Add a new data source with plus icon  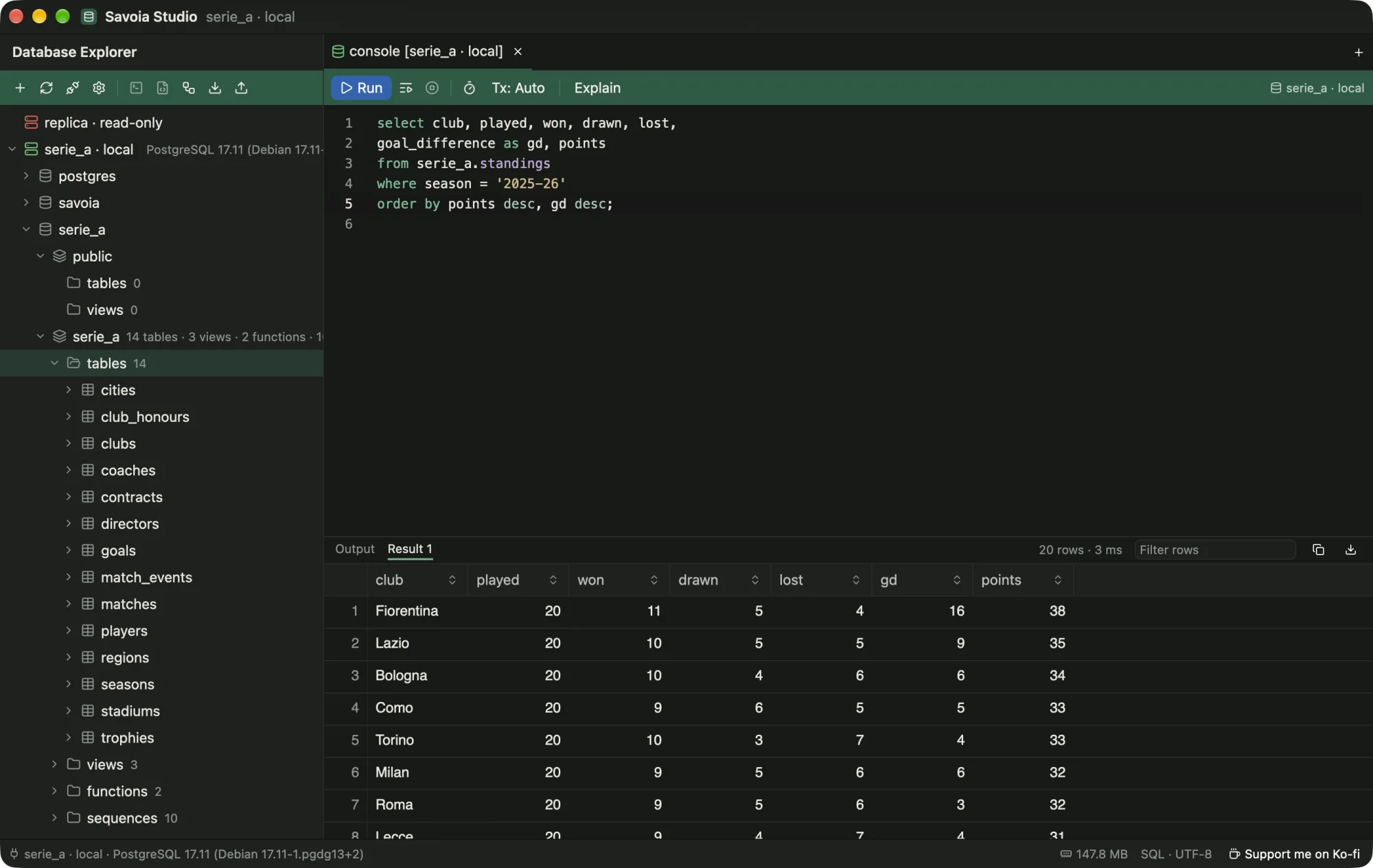20,88
